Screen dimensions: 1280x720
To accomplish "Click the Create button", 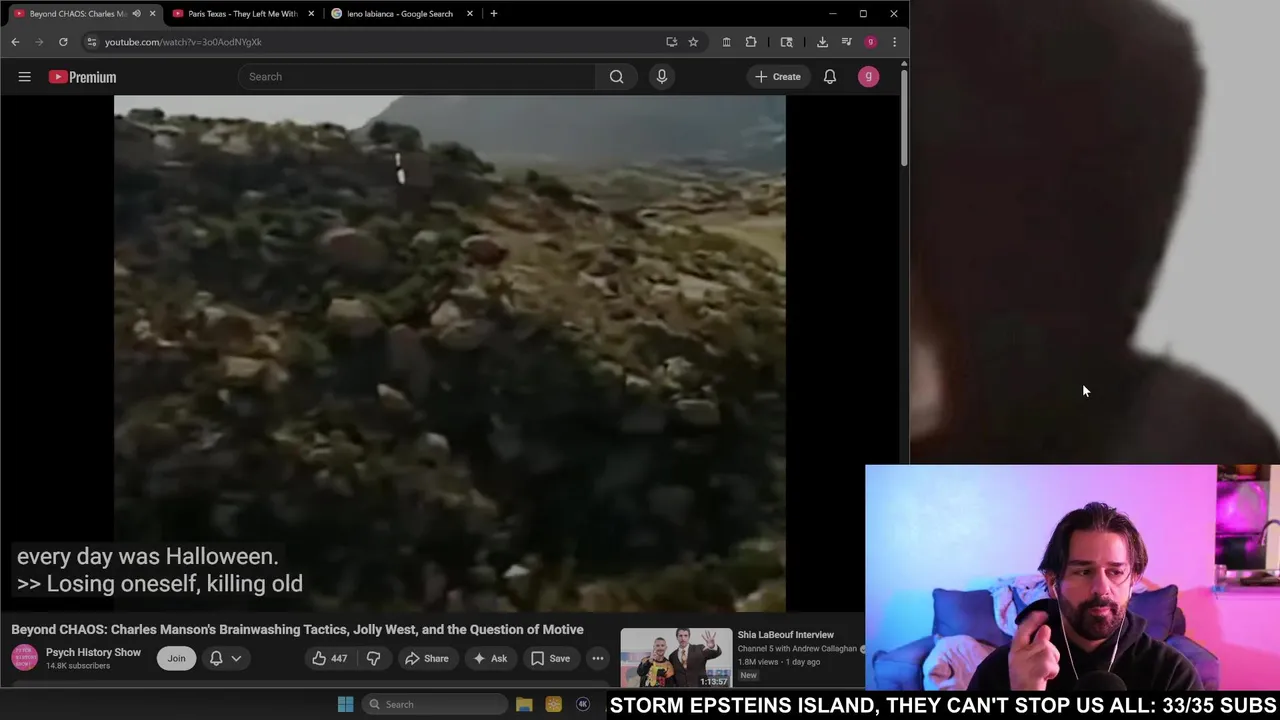I will coord(778,77).
